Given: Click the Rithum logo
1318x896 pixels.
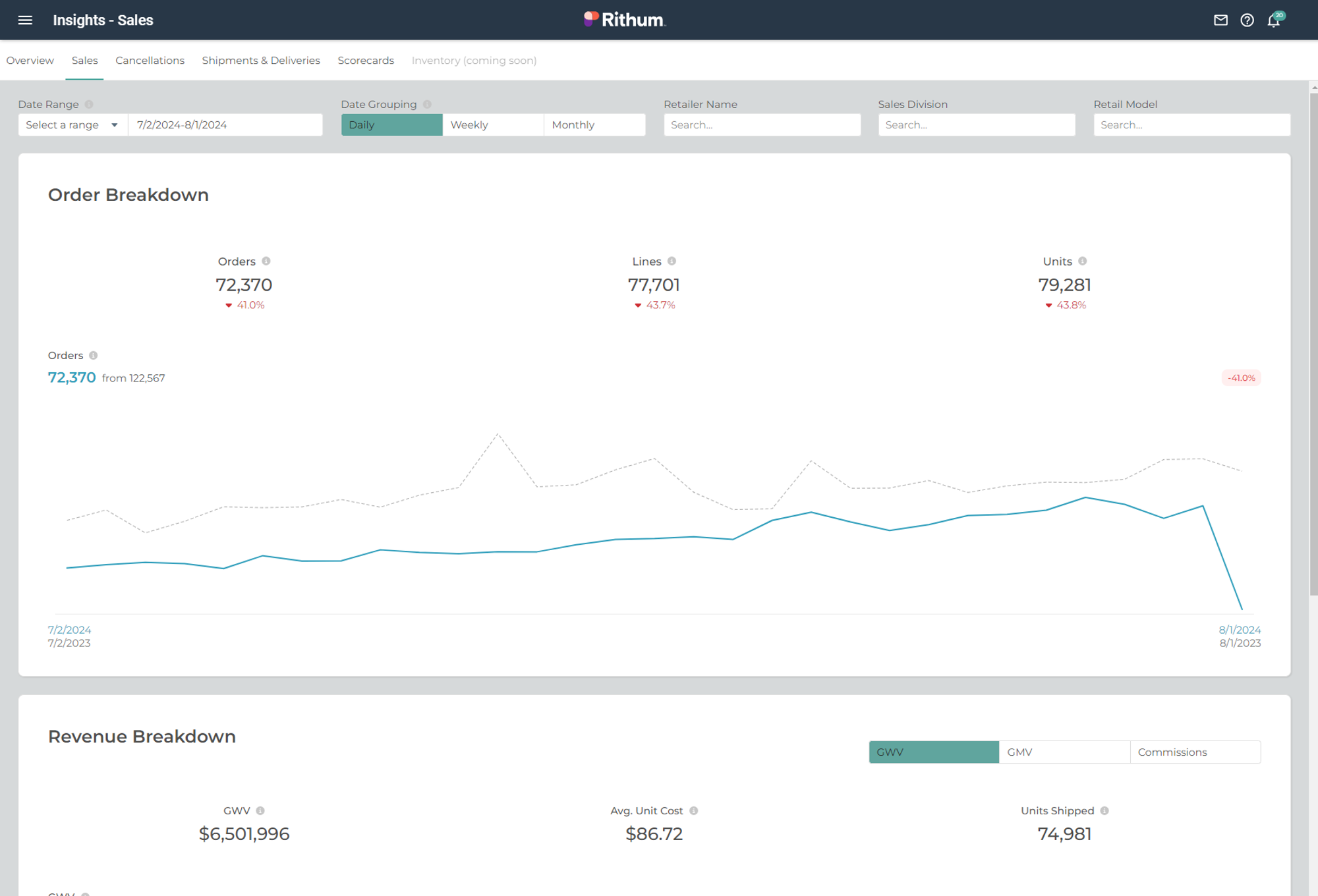Looking at the screenshot, I should tap(625, 20).
